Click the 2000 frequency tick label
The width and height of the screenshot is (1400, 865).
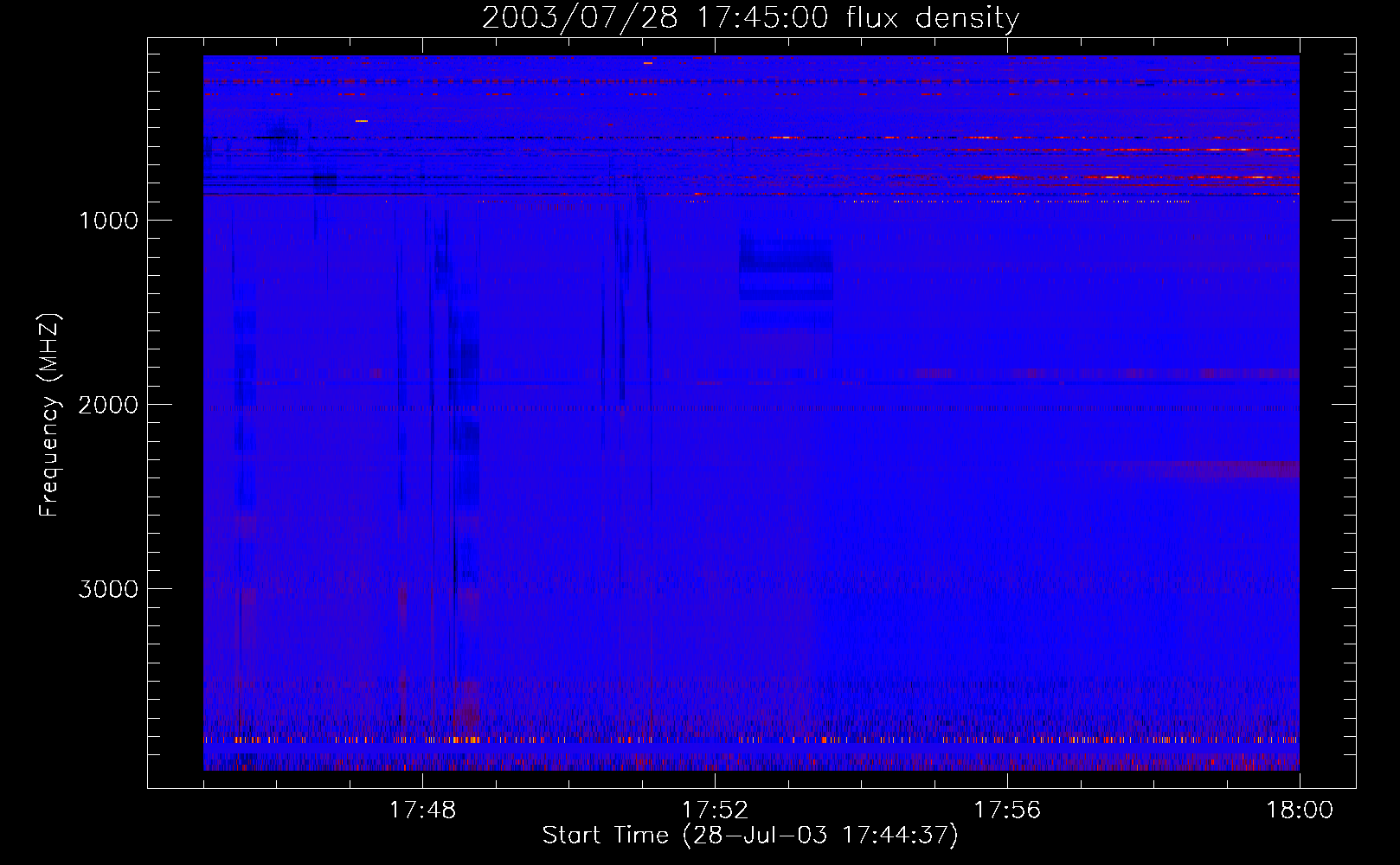108,405
